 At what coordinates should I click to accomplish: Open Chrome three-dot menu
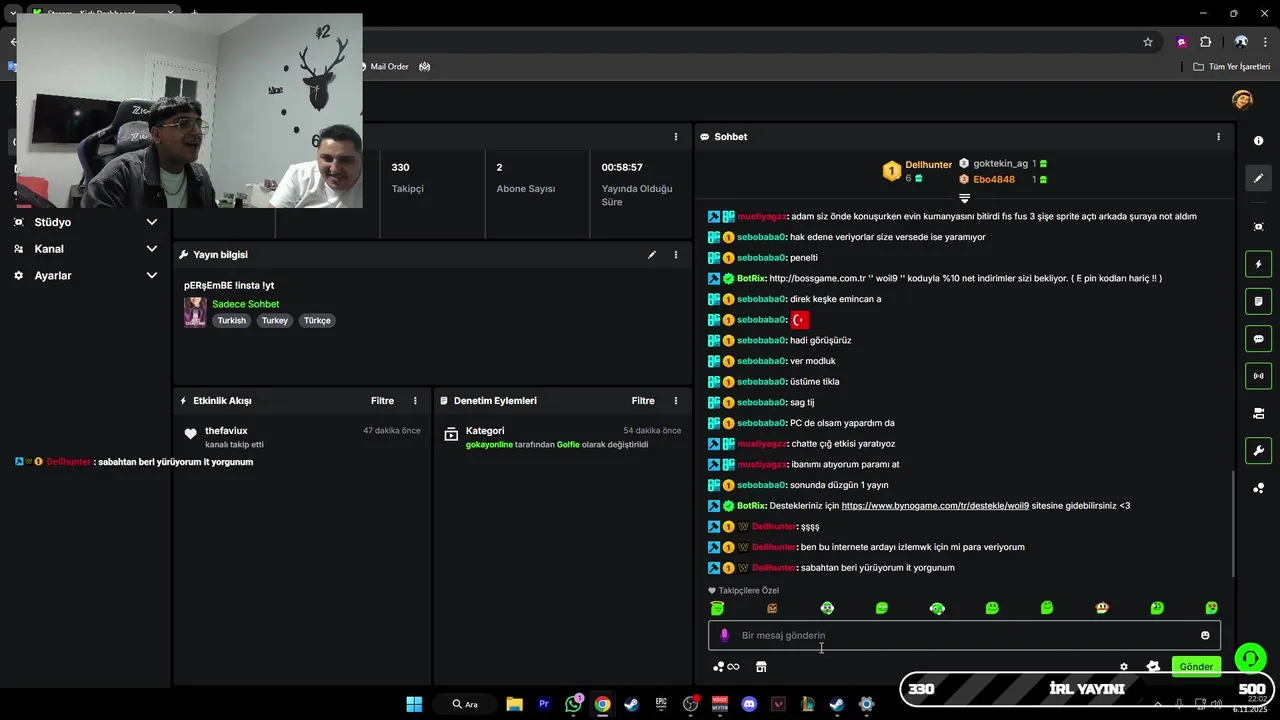click(1266, 42)
